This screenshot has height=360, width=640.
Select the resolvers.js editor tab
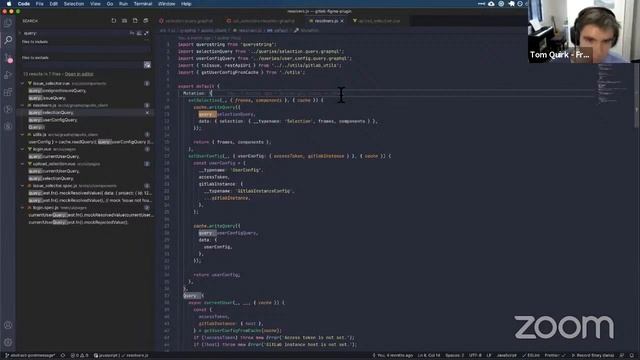[x=326, y=21]
